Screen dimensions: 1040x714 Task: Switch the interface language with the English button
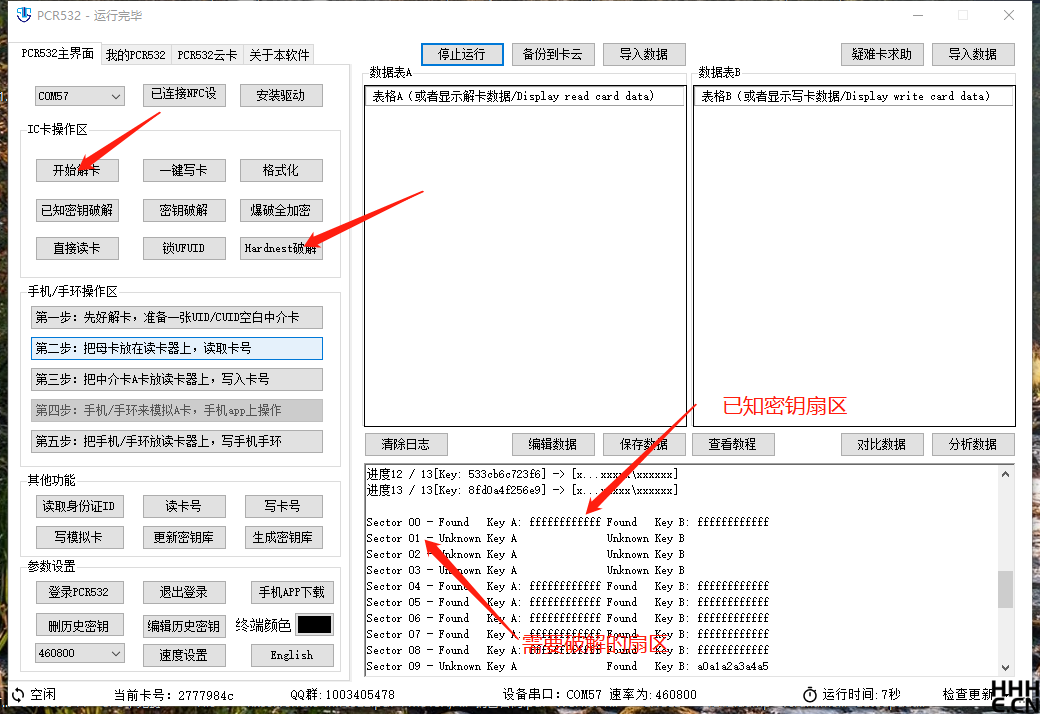(x=291, y=655)
